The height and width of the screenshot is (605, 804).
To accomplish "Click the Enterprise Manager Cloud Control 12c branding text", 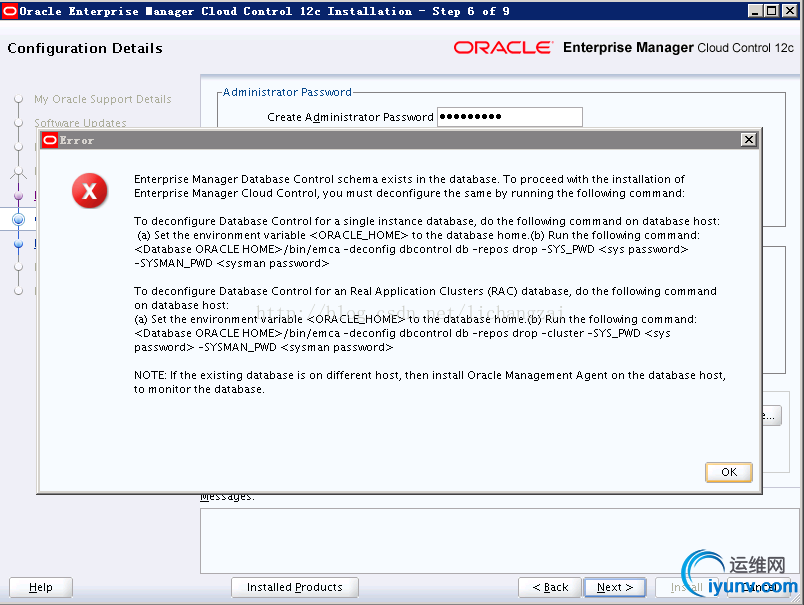I will click(678, 48).
